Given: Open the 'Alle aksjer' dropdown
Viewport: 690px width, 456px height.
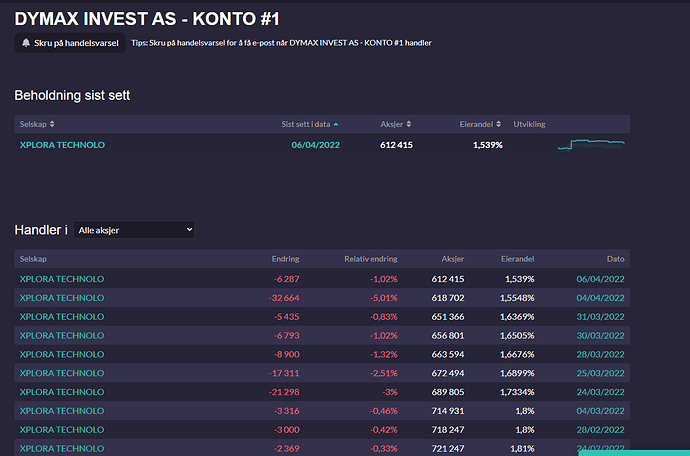Looking at the screenshot, I should coord(134,230).
